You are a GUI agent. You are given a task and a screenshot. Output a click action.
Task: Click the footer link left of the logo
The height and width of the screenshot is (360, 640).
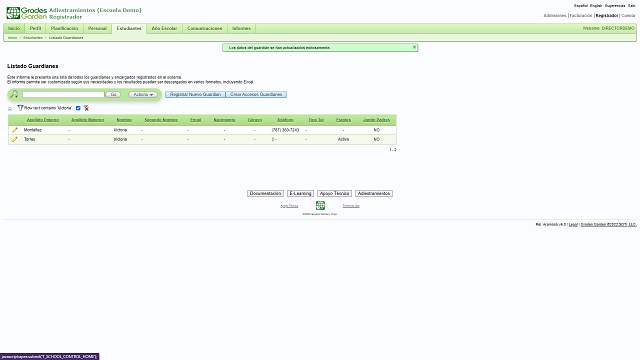click(x=289, y=206)
